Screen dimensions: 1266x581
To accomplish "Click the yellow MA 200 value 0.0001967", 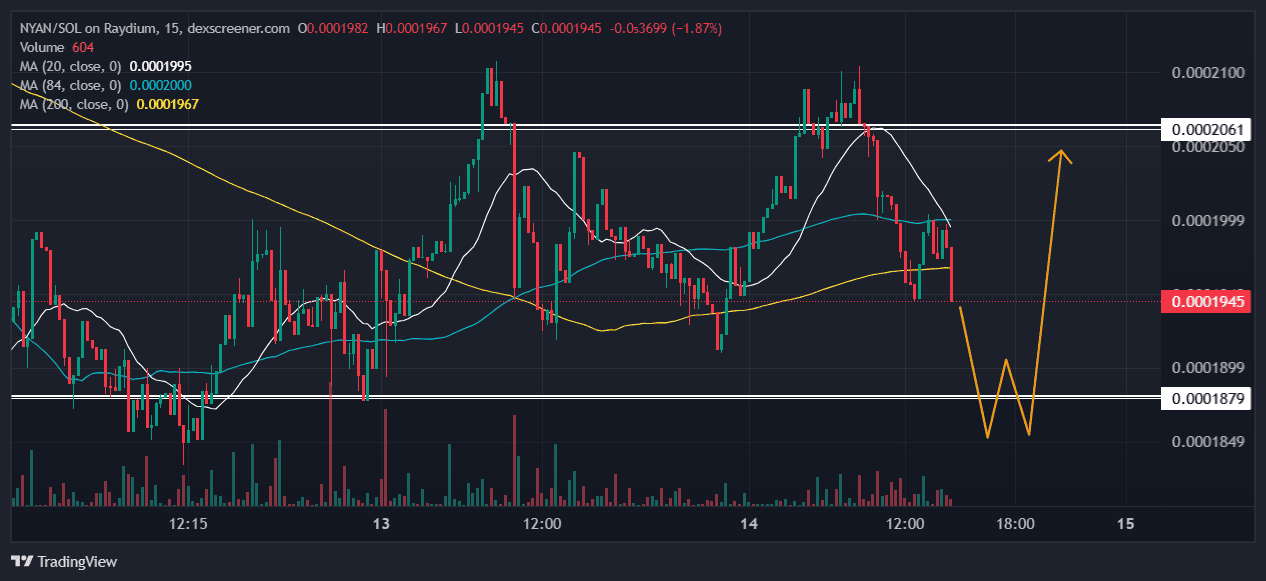I will 168,104.
